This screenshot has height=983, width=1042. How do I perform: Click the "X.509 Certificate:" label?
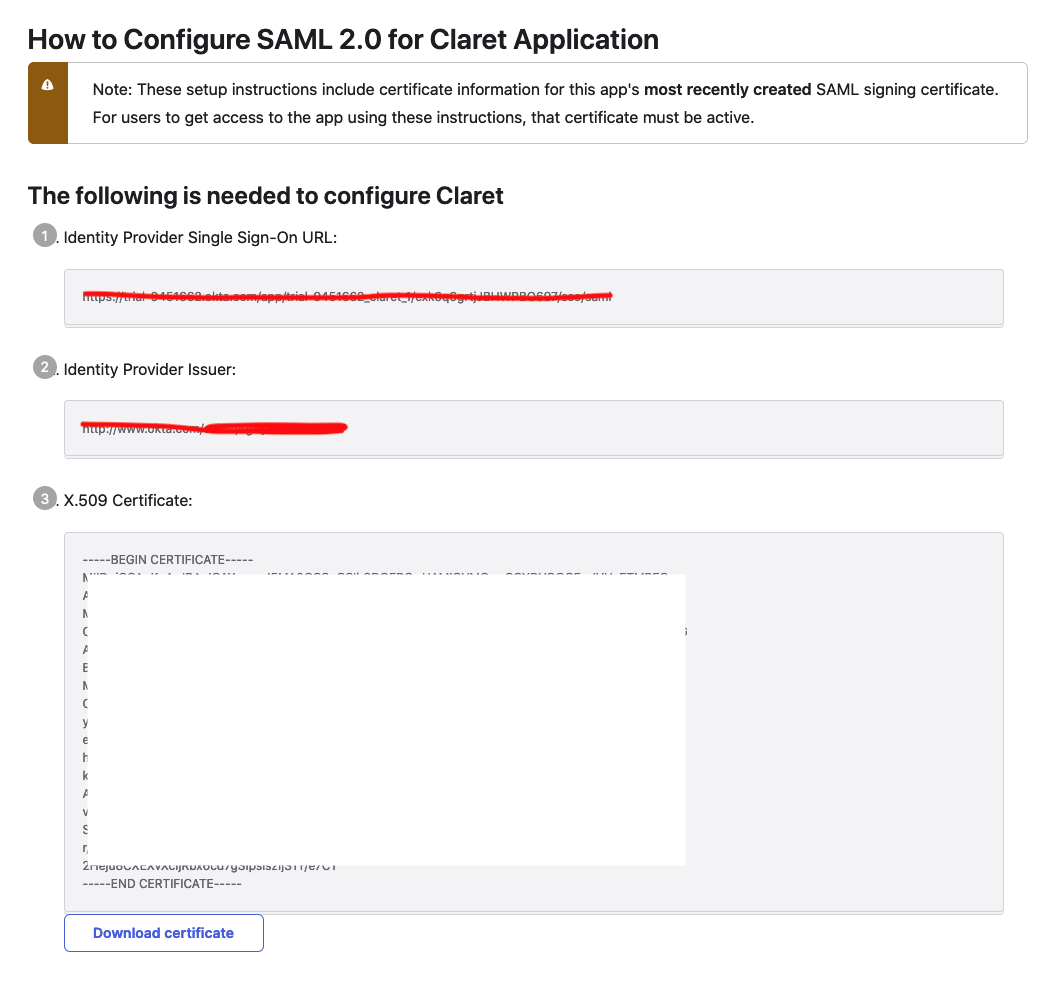tap(128, 499)
